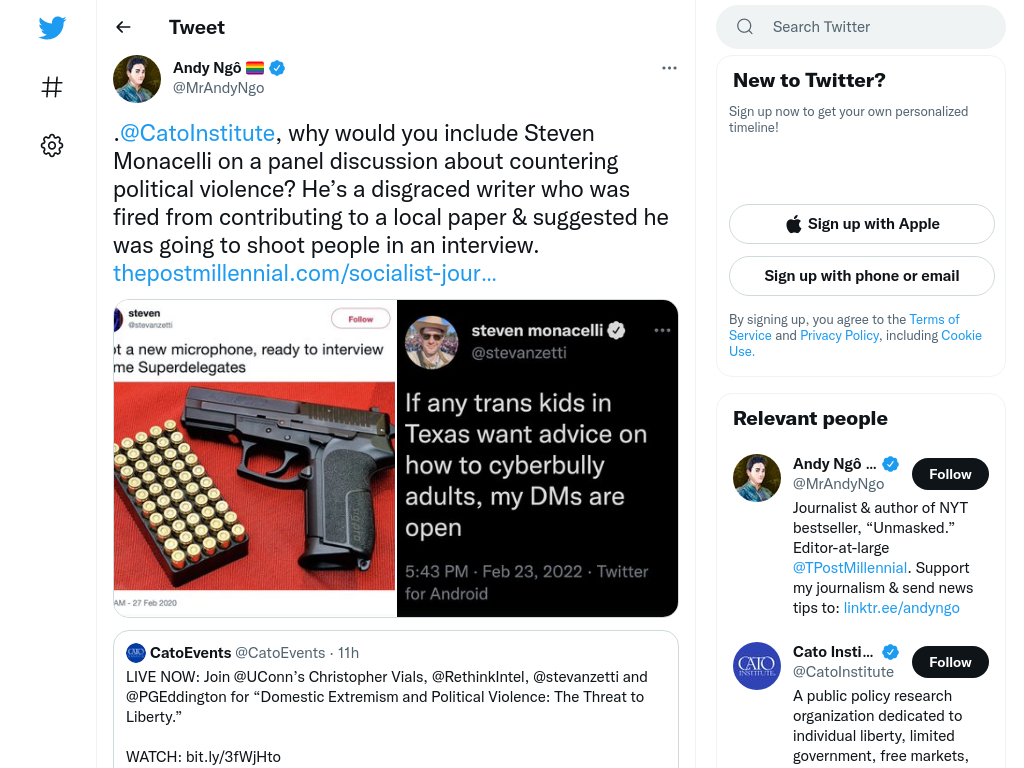1024x768 pixels.
Task: Click the Twitter bird logo
Action: 52,27
